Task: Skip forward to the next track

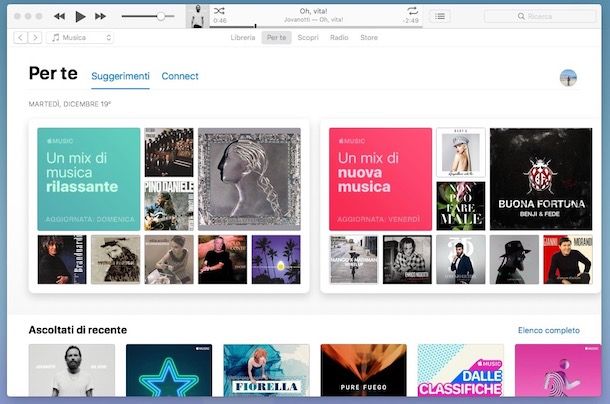Action: coord(100,16)
